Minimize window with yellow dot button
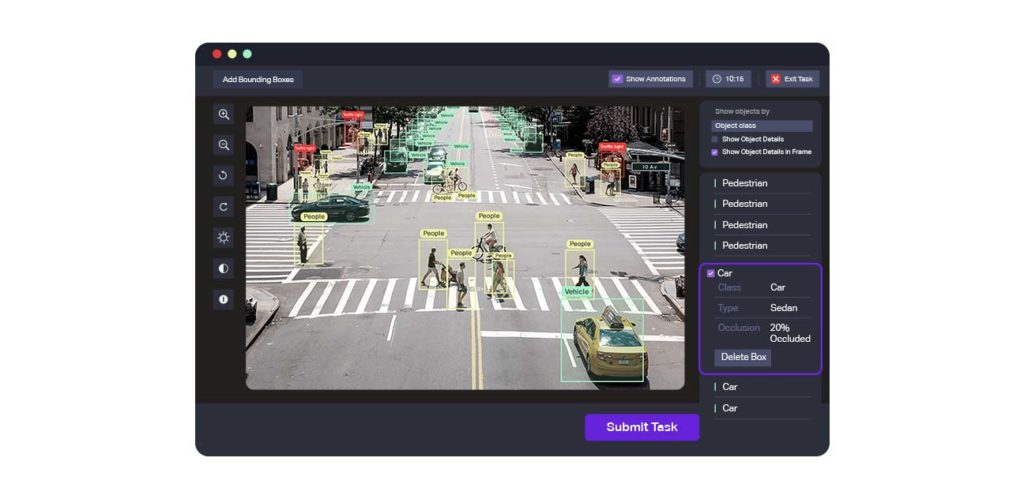 point(232,54)
